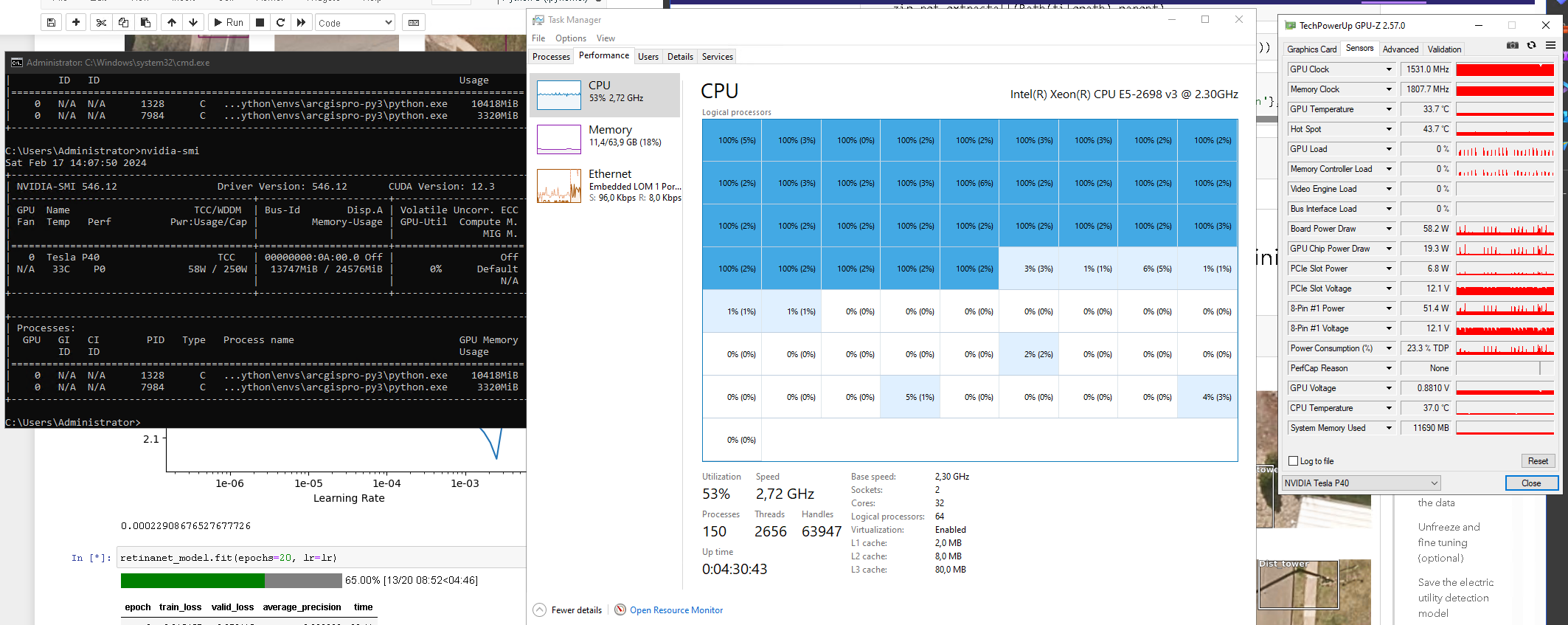Viewport: 1568px width, 625px height.
Task: Open the Hot Spot sensor dropdown
Action: coord(1389,129)
